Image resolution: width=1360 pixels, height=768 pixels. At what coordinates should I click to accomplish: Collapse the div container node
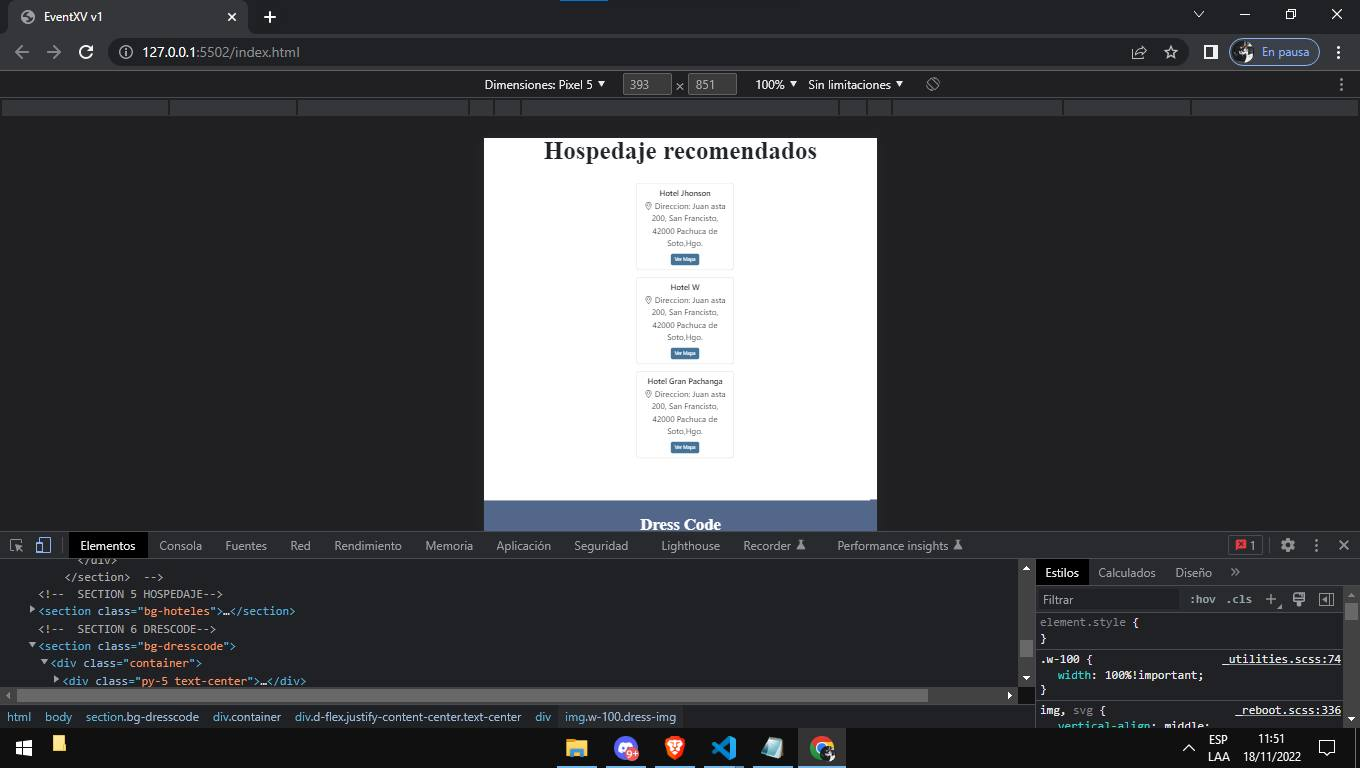tap(44, 662)
